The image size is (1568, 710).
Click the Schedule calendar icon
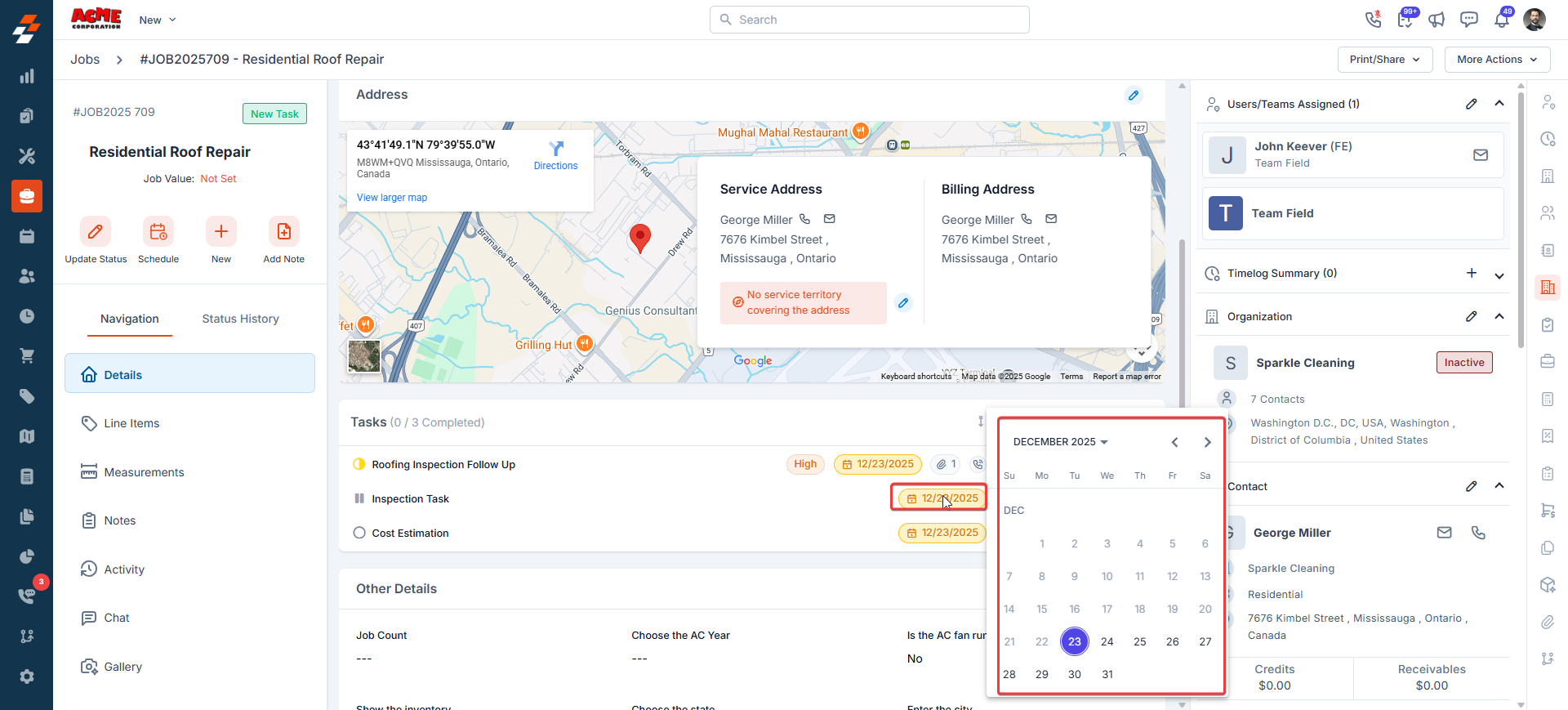click(x=158, y=231)
